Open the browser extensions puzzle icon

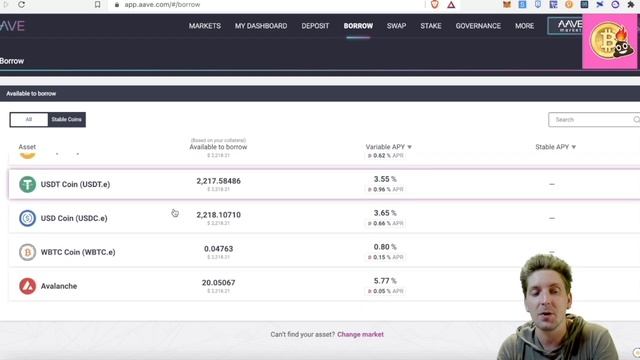point(631,4)
